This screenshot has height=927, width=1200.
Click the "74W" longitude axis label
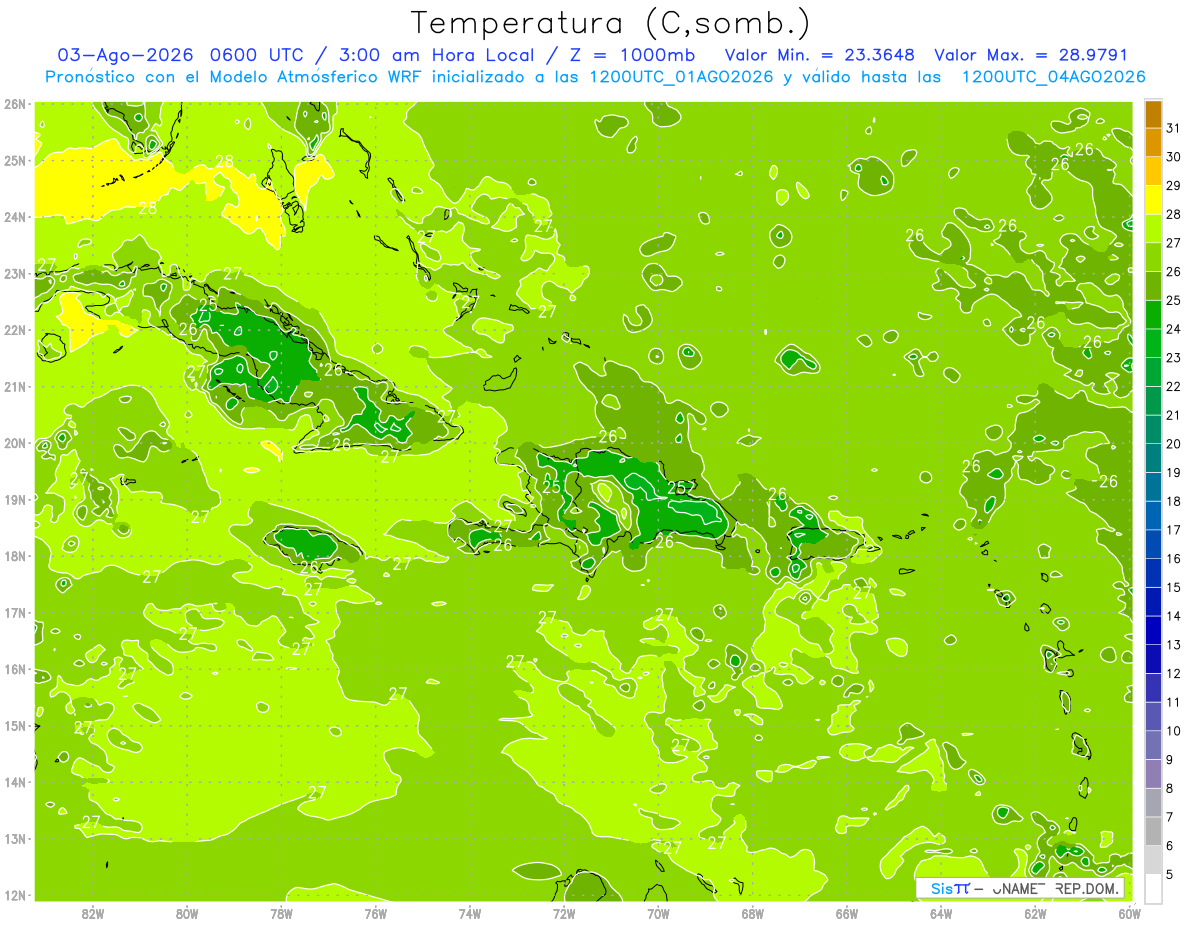click(x=470, y=914)
